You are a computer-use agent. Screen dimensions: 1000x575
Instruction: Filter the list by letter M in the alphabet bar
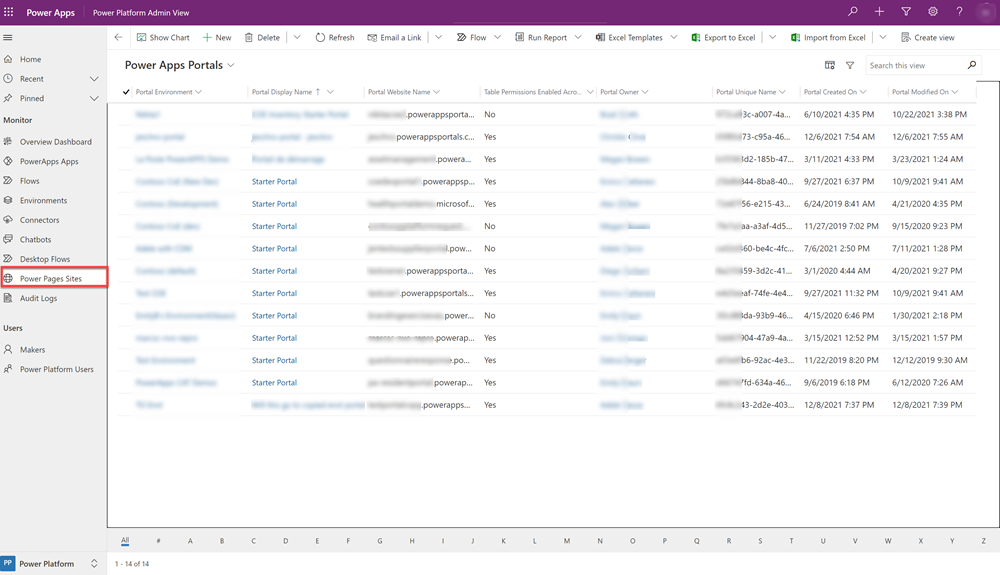[566, 541]
